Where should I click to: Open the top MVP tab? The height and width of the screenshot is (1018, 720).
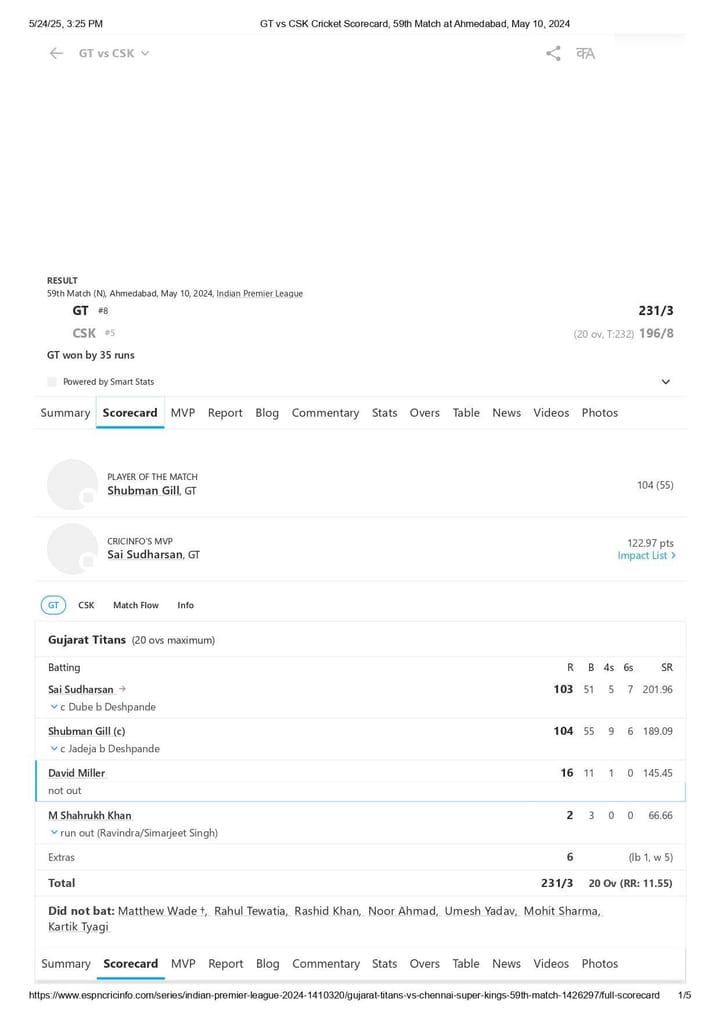(183, 413)
